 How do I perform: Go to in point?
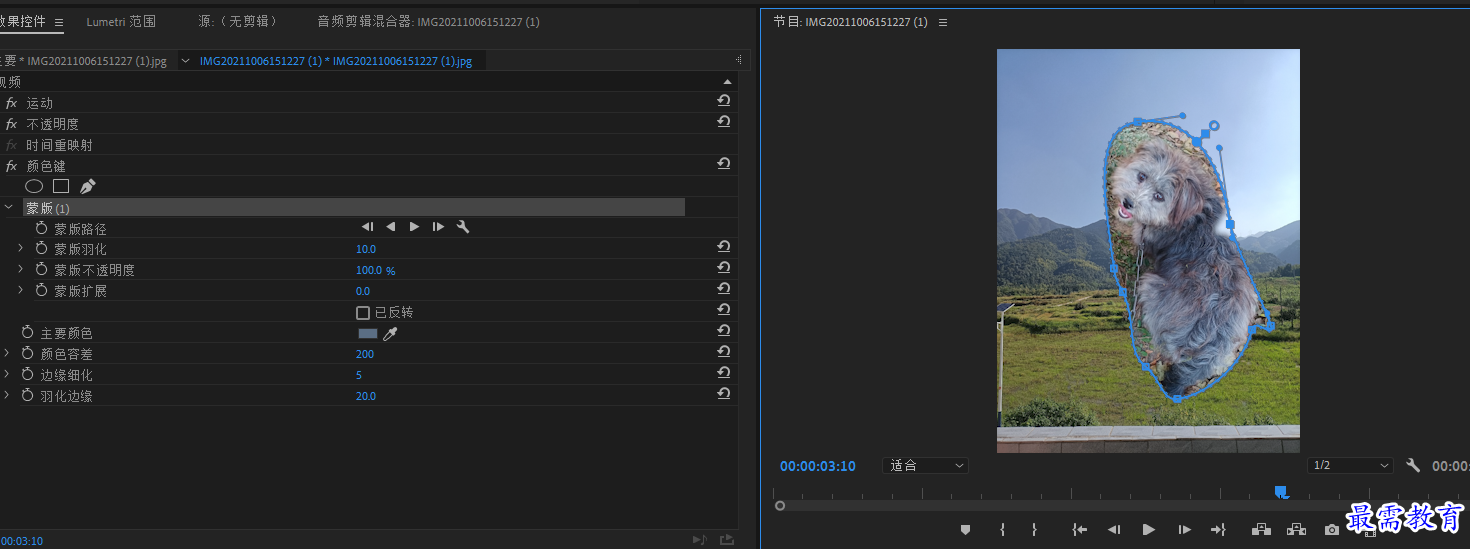pos(1079,530)
